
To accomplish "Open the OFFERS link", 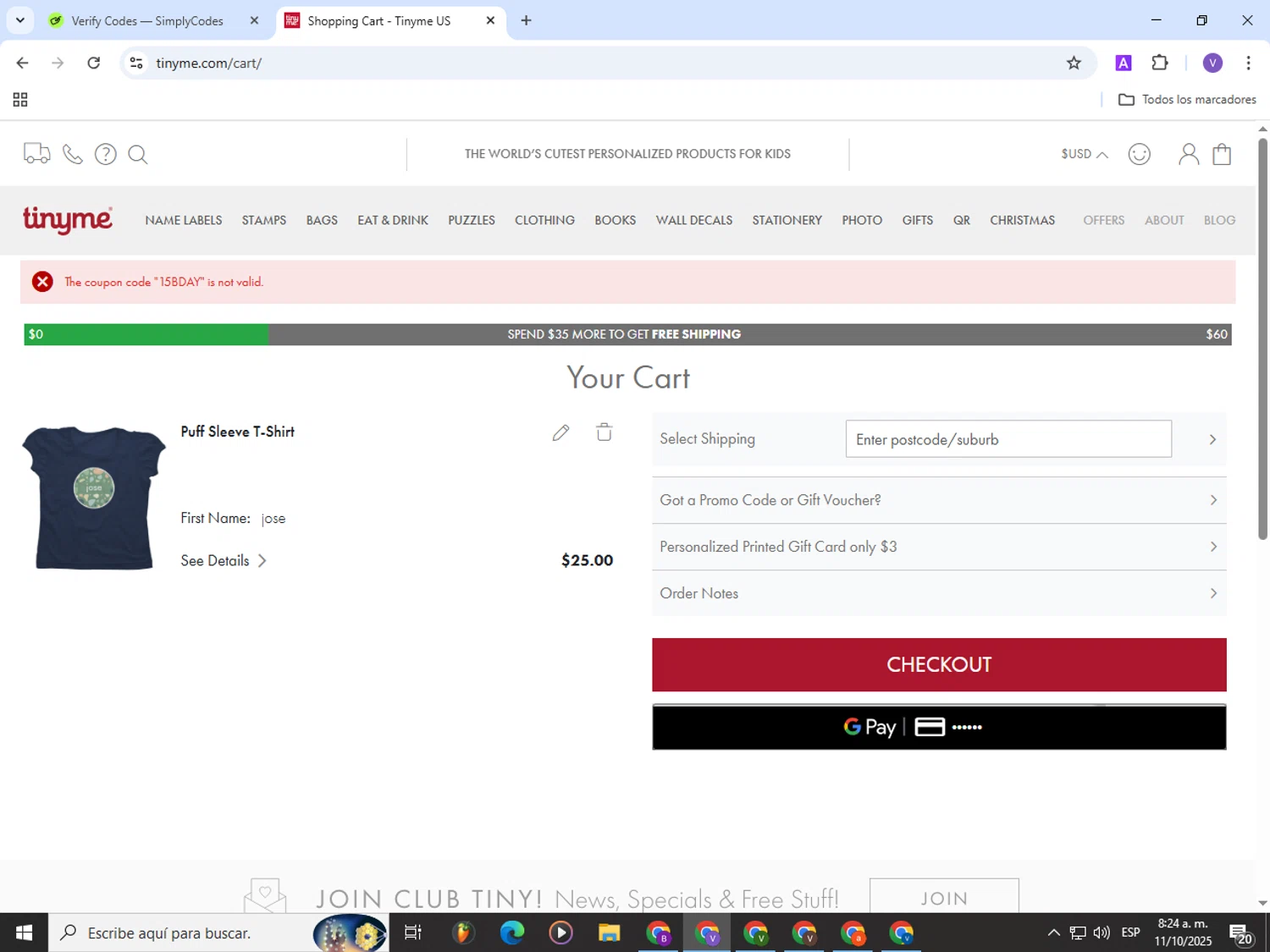I will [1104, 220].
